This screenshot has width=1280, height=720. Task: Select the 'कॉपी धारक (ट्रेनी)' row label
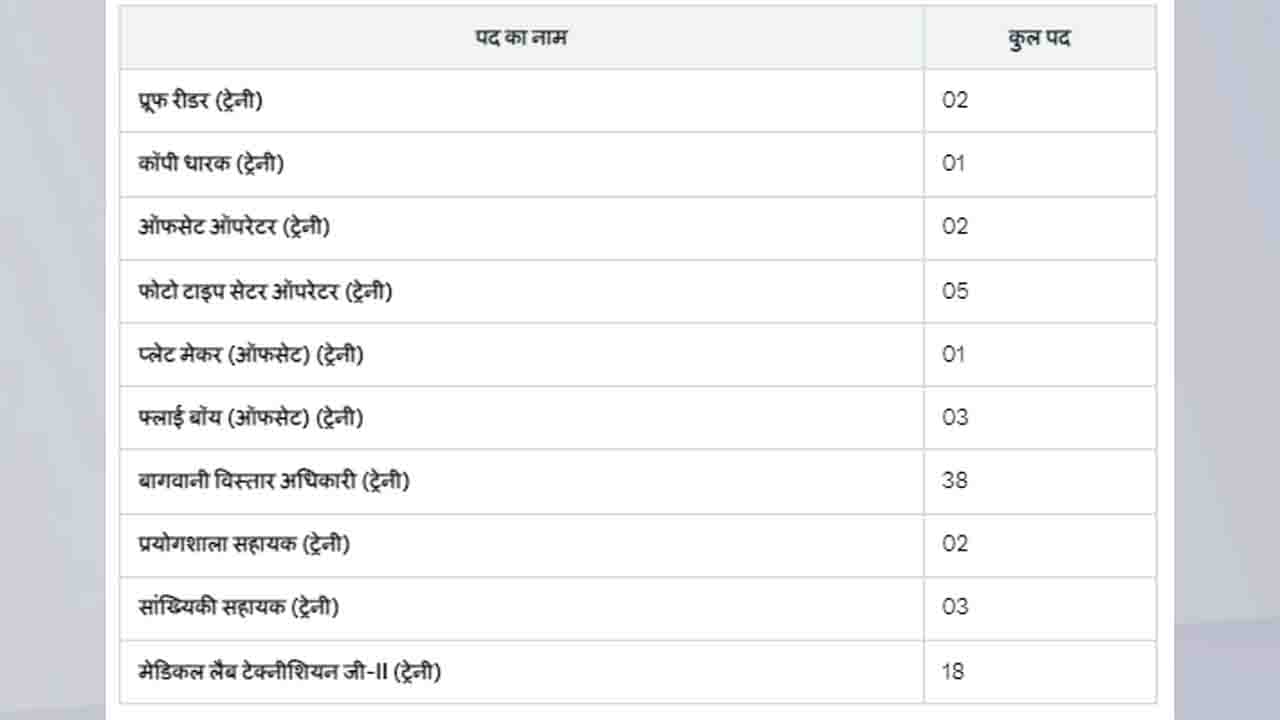[211, 163]
